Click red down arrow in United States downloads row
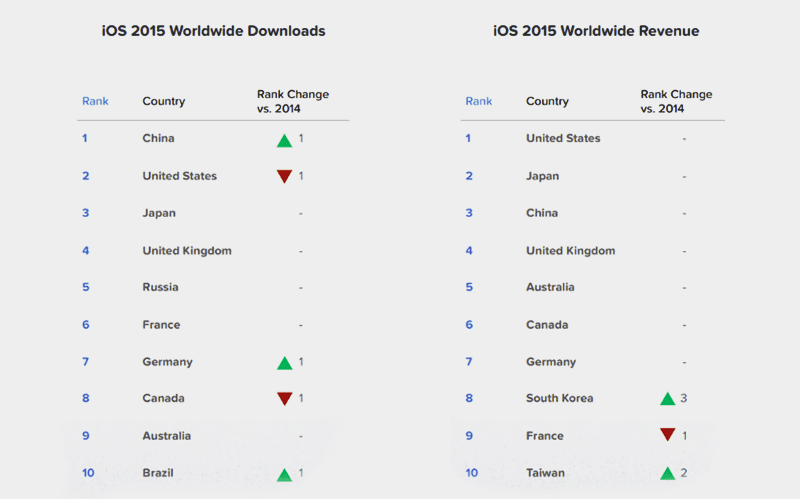 point(284,177)
